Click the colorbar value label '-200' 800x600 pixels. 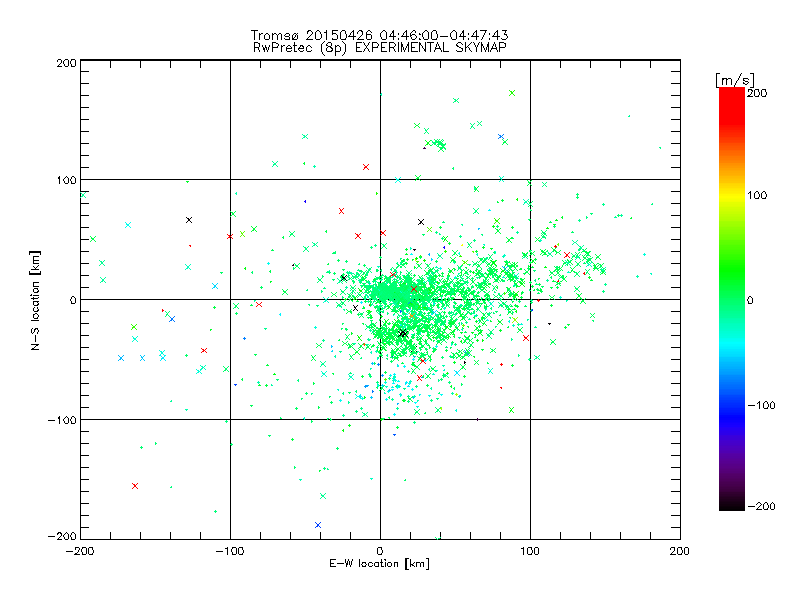pyautogui.click(x=761, y=506)
